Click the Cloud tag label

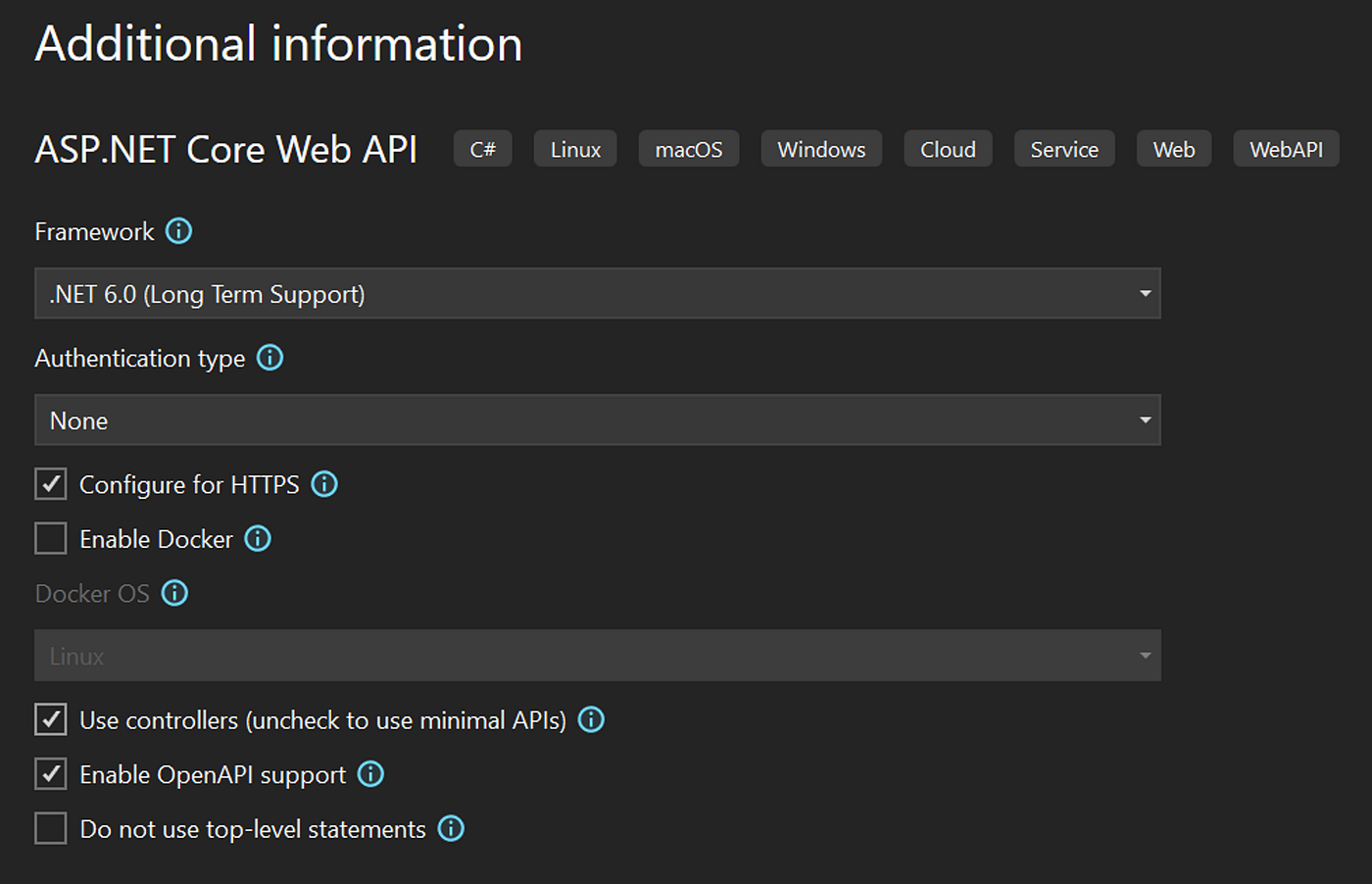pyautogui.click(x=948, y=149)
